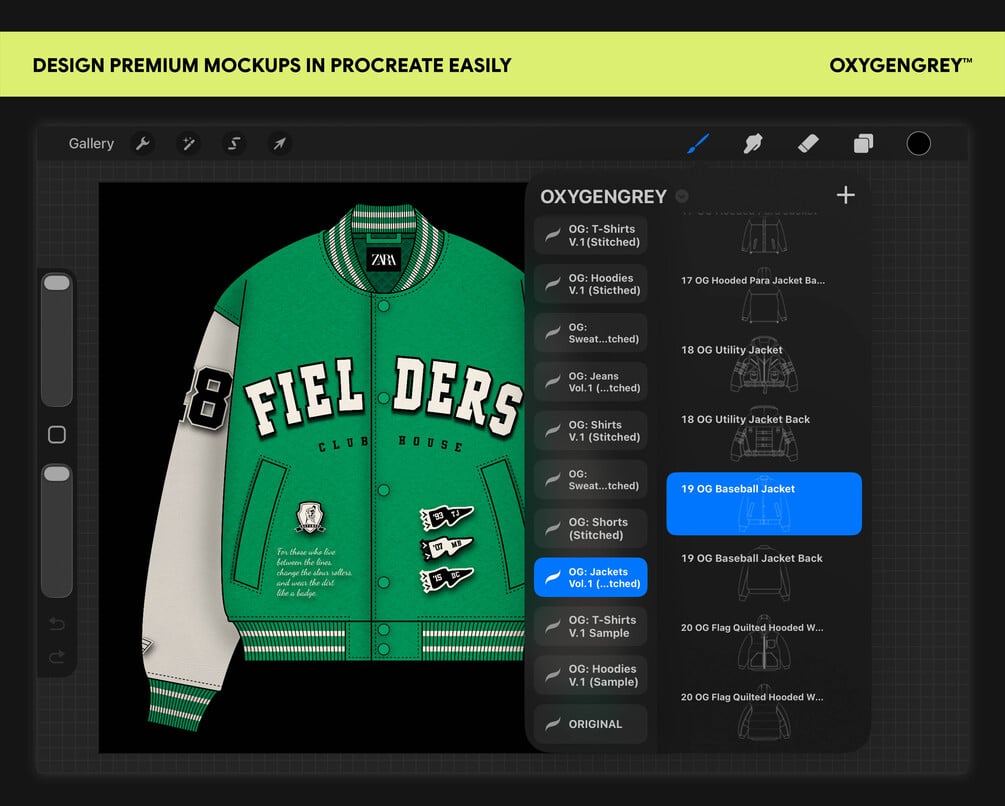Viewport: 1005px width, 806px height.
Task: Tap the Undo arrow on sidebar
Action: point(57,623)
